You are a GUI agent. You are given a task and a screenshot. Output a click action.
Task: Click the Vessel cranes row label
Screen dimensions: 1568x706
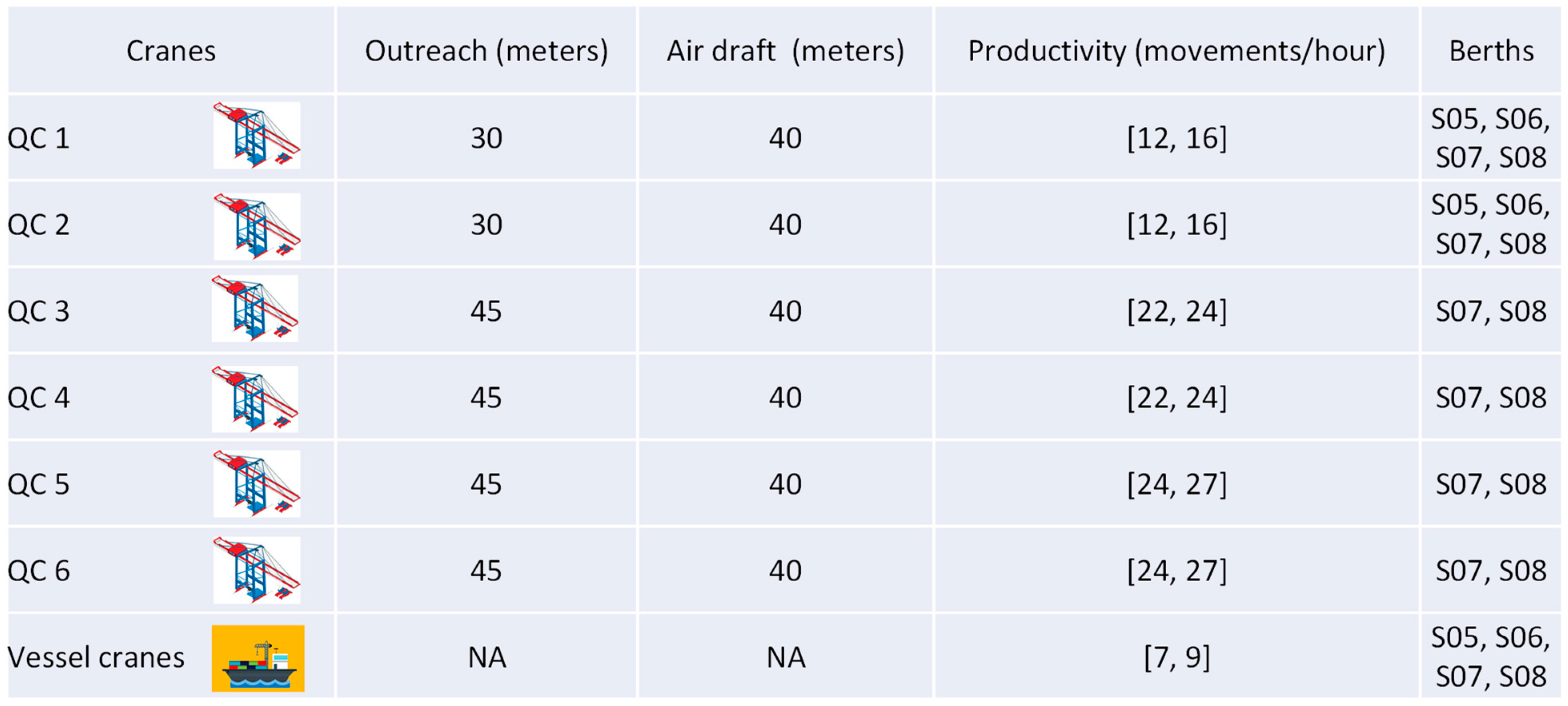coord(96,657)
